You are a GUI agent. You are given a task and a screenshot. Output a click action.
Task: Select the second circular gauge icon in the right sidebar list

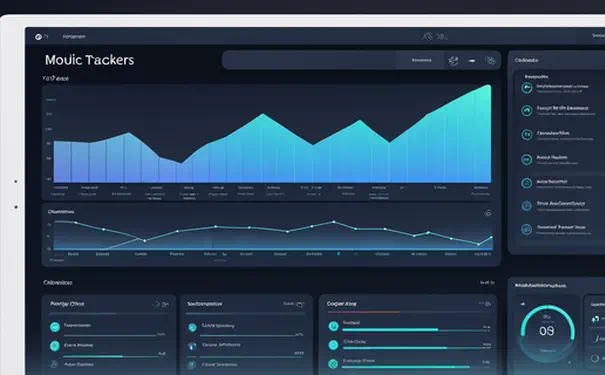527,111
